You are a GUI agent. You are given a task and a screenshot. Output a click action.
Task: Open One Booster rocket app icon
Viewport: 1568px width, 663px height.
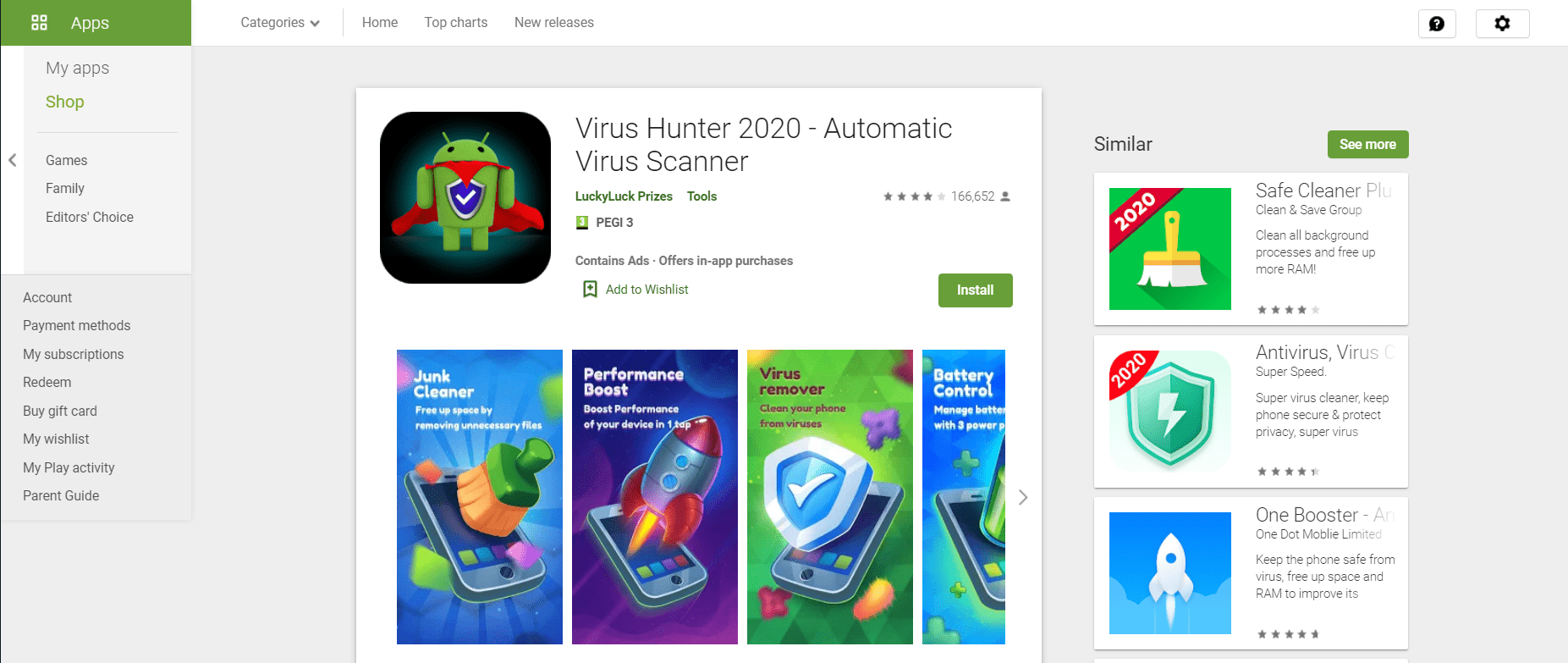[1170, 573]
